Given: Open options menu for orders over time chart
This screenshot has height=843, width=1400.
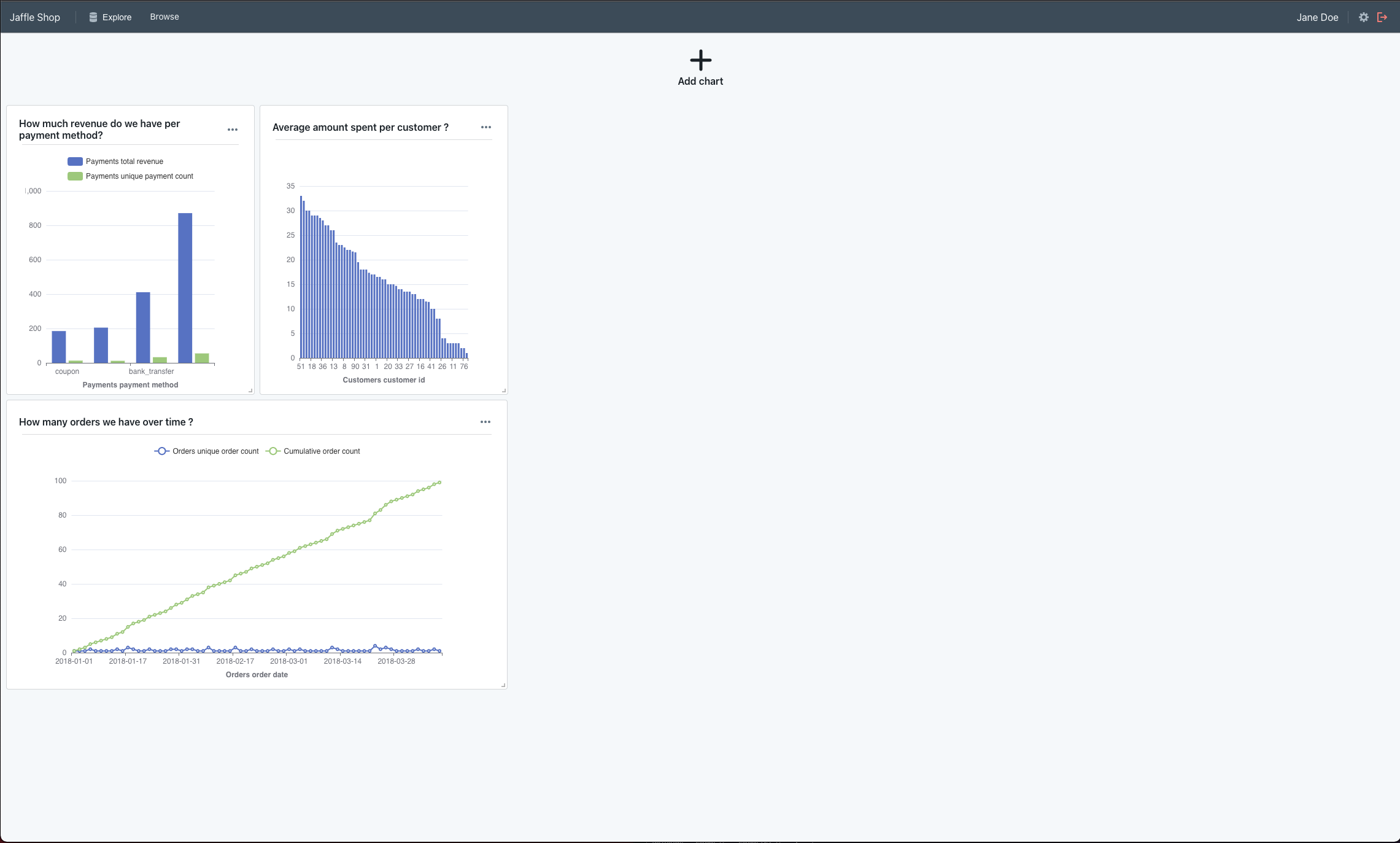Looking at the screenshot, I should pos(485,422).
